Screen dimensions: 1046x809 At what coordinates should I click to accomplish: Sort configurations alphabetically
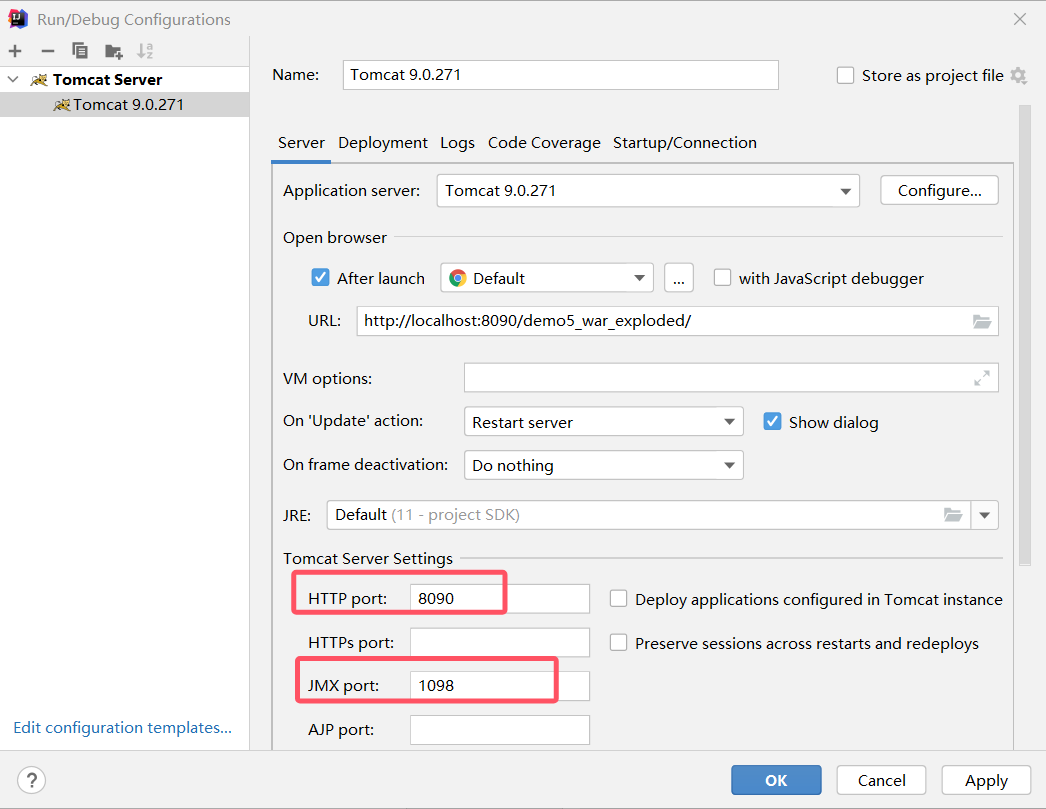(x=145, y=51)
